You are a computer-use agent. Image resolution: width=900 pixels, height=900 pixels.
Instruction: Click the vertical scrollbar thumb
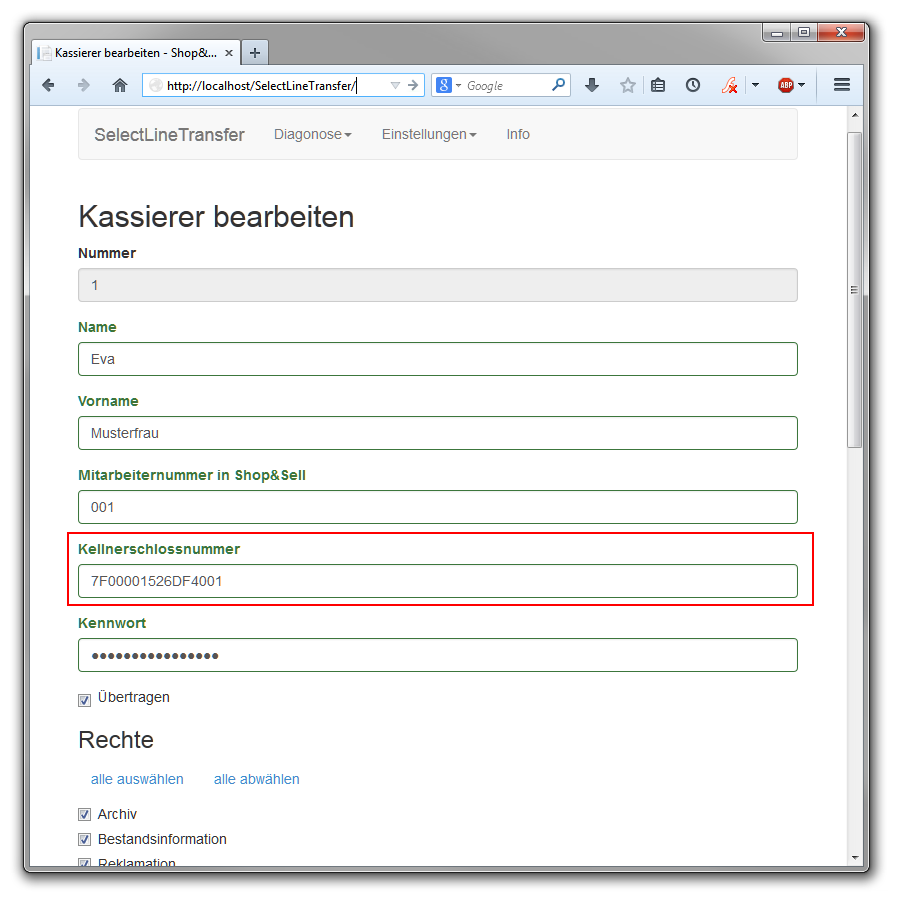click(855, 289)
